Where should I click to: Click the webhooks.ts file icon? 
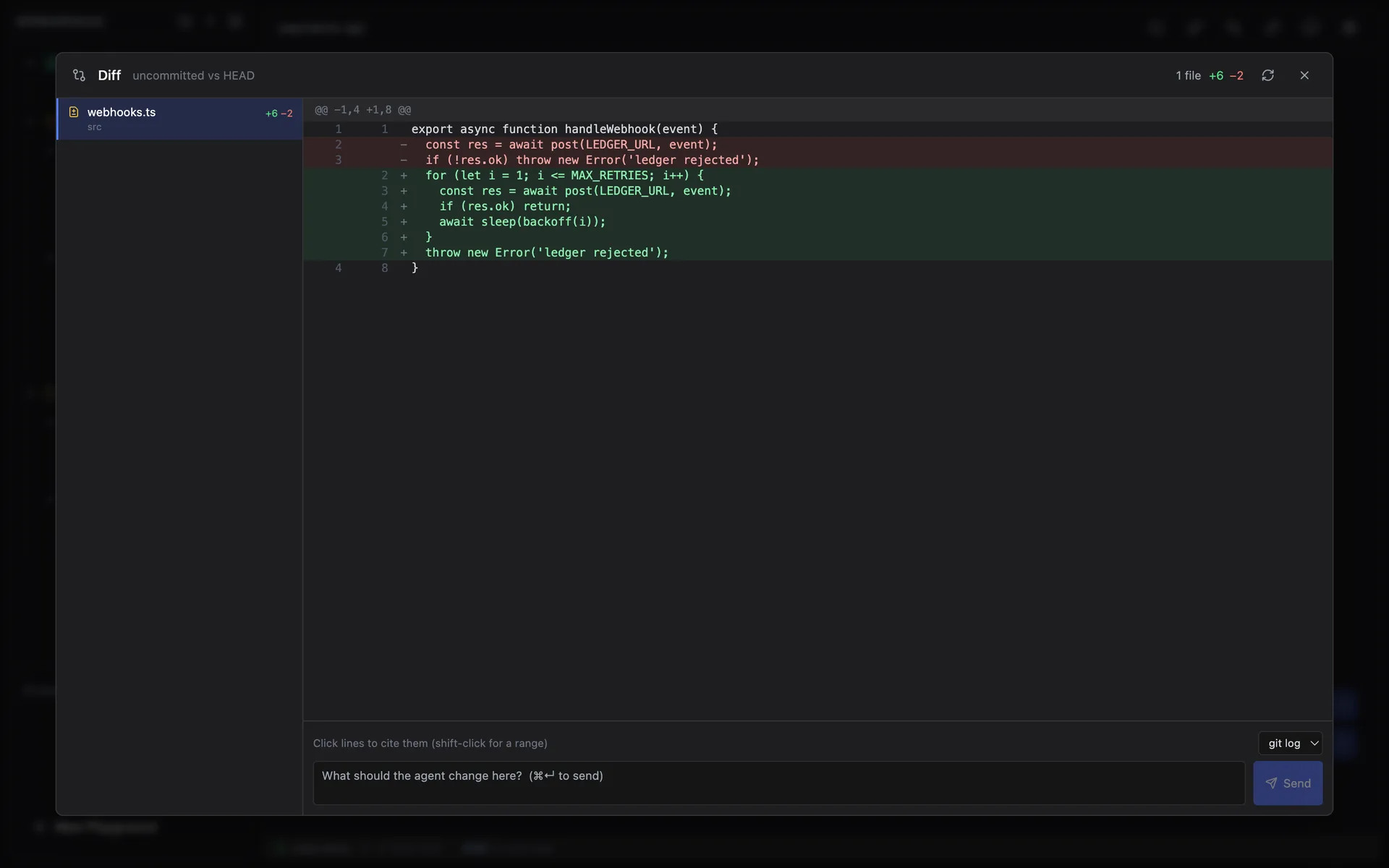[74, 112]
